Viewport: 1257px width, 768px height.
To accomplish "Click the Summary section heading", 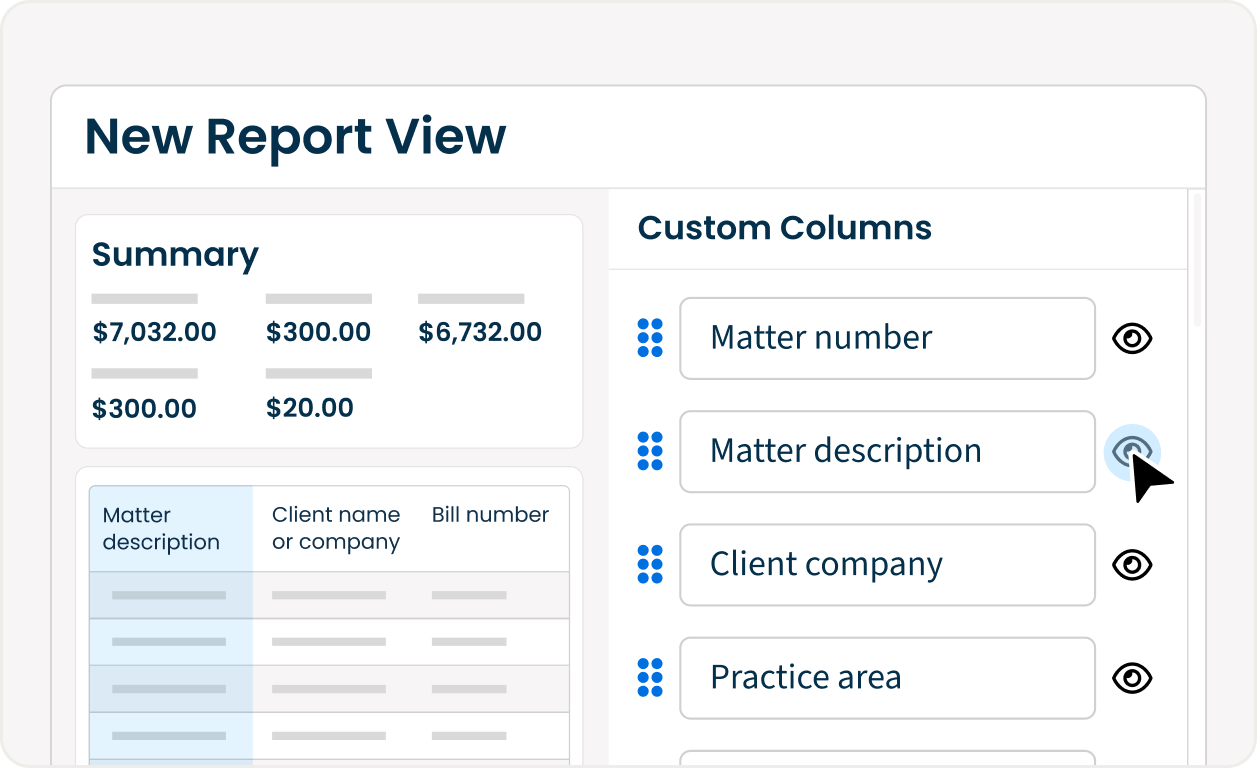I will [175, 255].
